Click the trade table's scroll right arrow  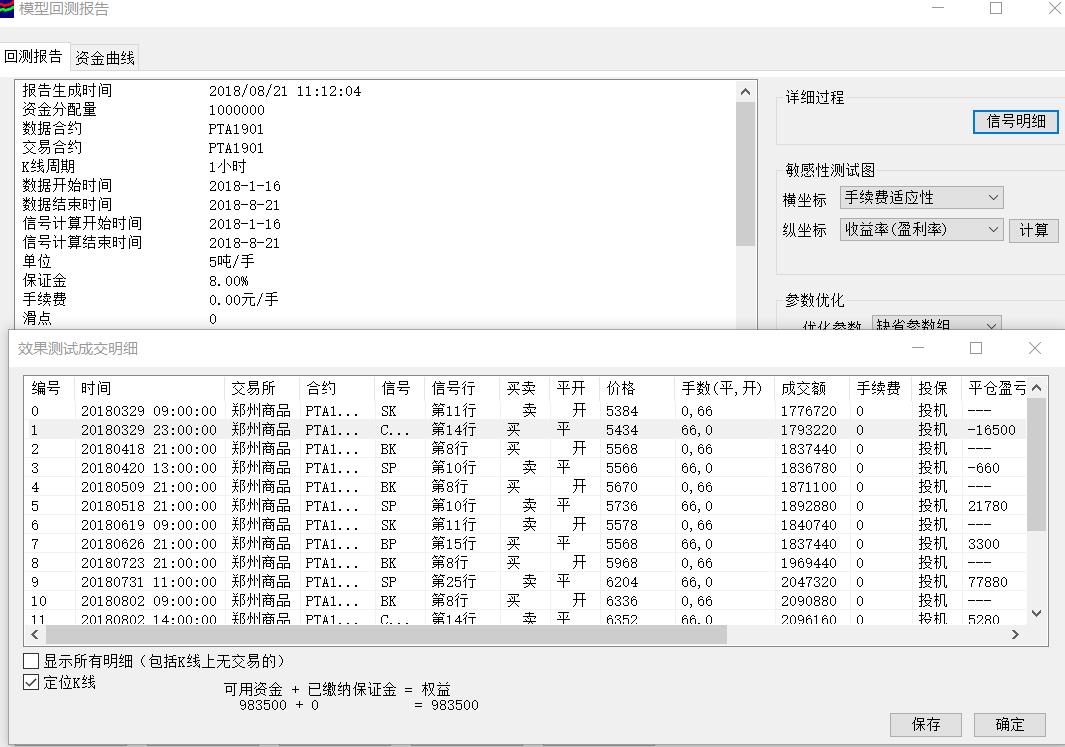click(1015, 634)
